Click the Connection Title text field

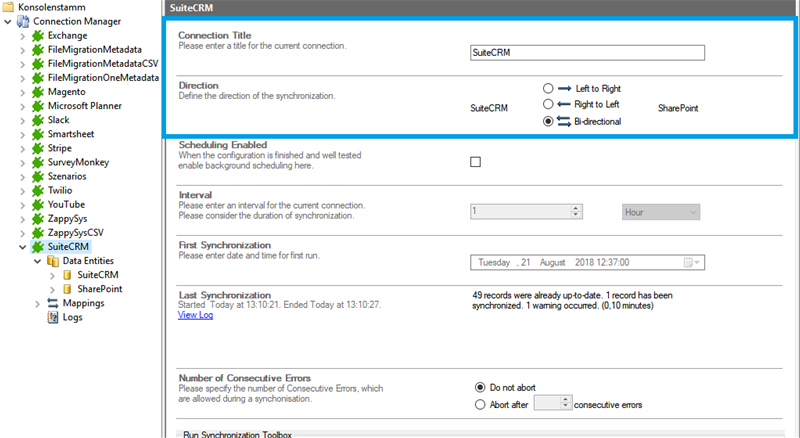[x=587, y=53]
